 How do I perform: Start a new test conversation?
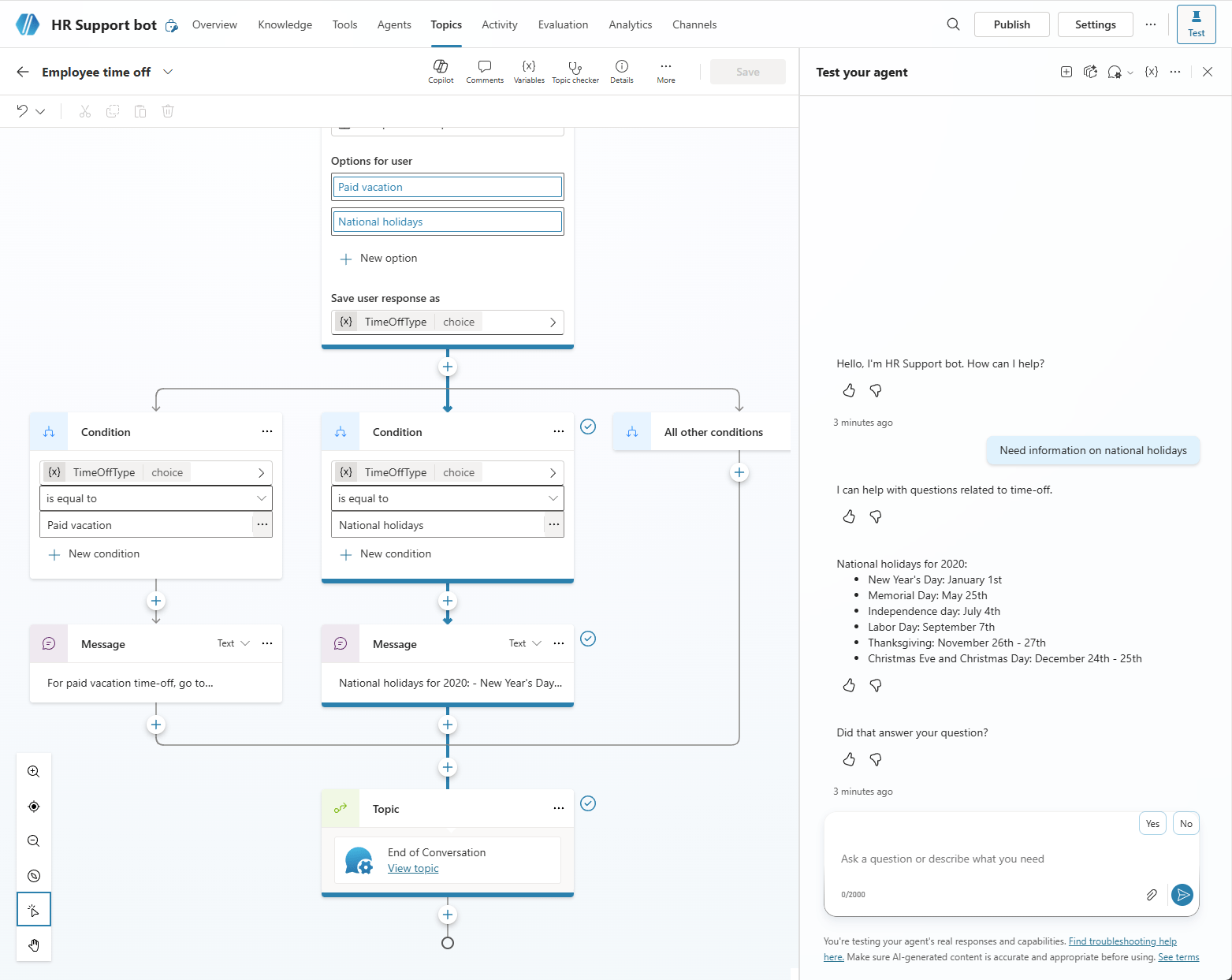(x=1066, y=72)
